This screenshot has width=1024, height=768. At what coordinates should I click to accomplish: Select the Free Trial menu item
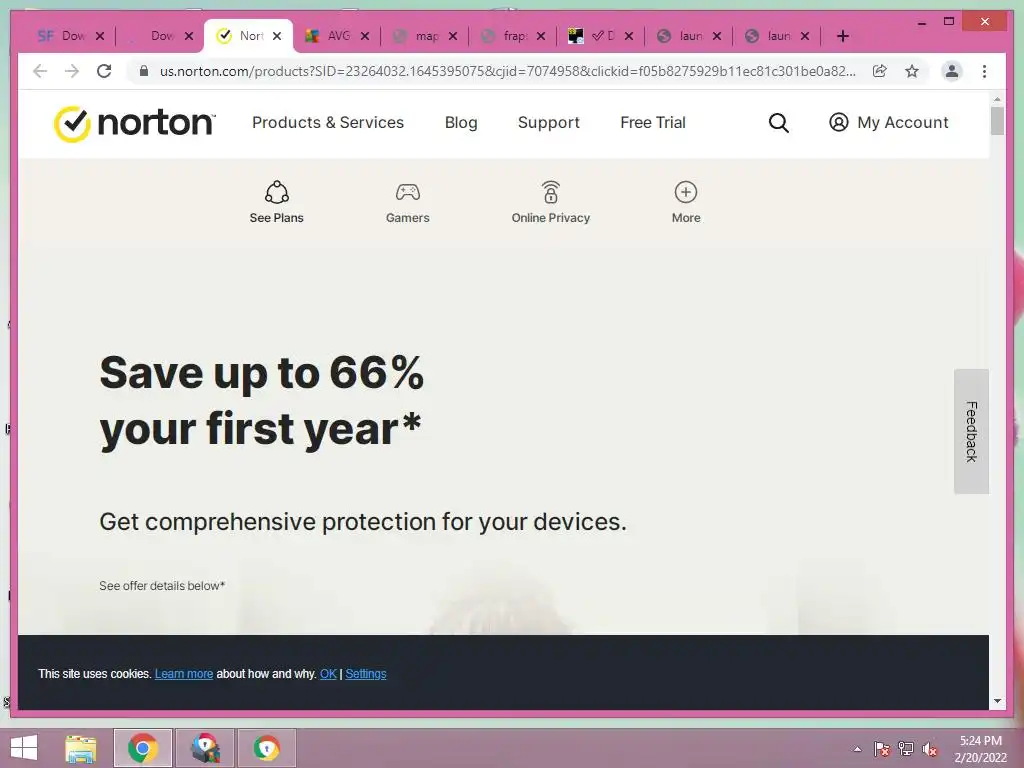coord(653,123)
